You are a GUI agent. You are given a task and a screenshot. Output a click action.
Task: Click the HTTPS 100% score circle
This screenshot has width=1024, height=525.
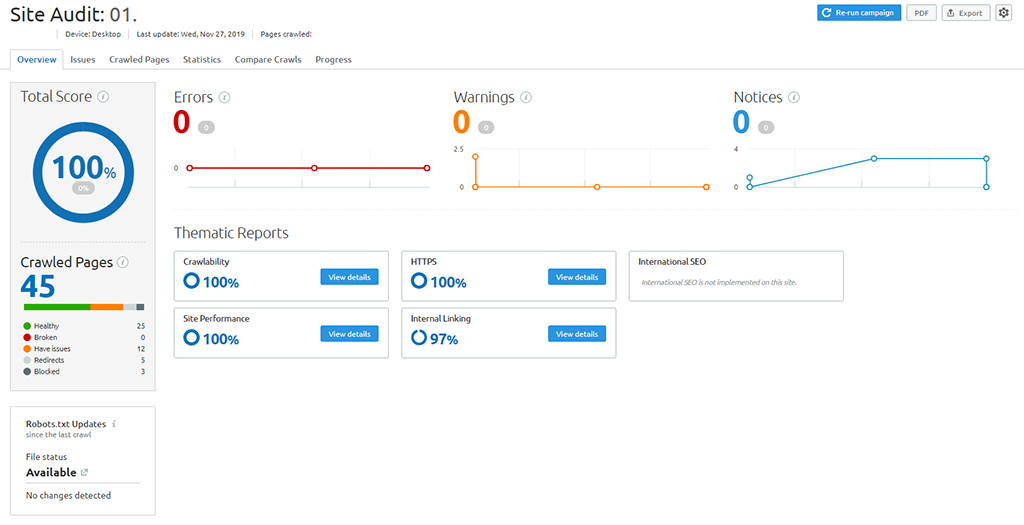point(419,281)
